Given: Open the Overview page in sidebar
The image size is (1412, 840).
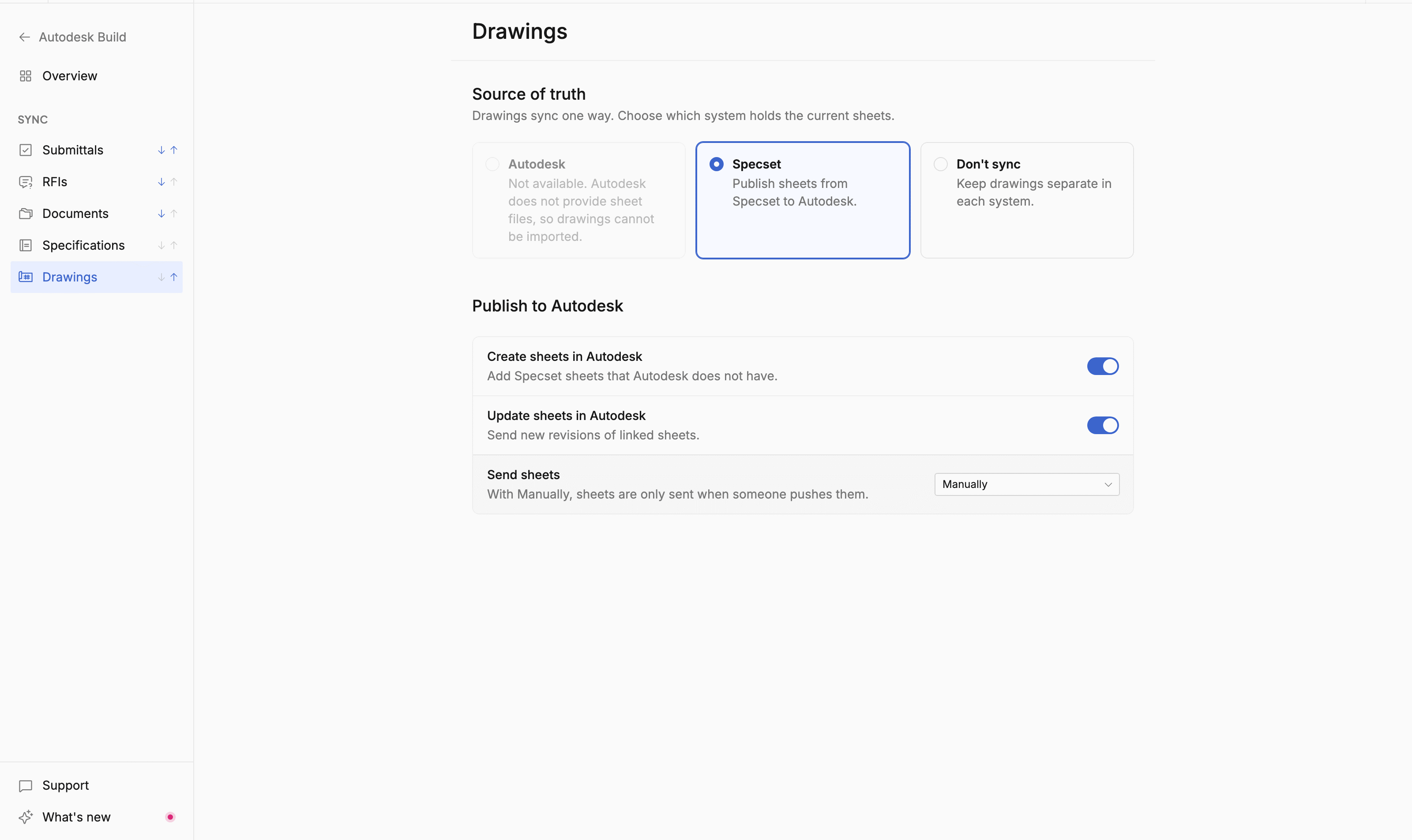Looking at the screenshot, I should pyautogui.click(x=97, y=76).
